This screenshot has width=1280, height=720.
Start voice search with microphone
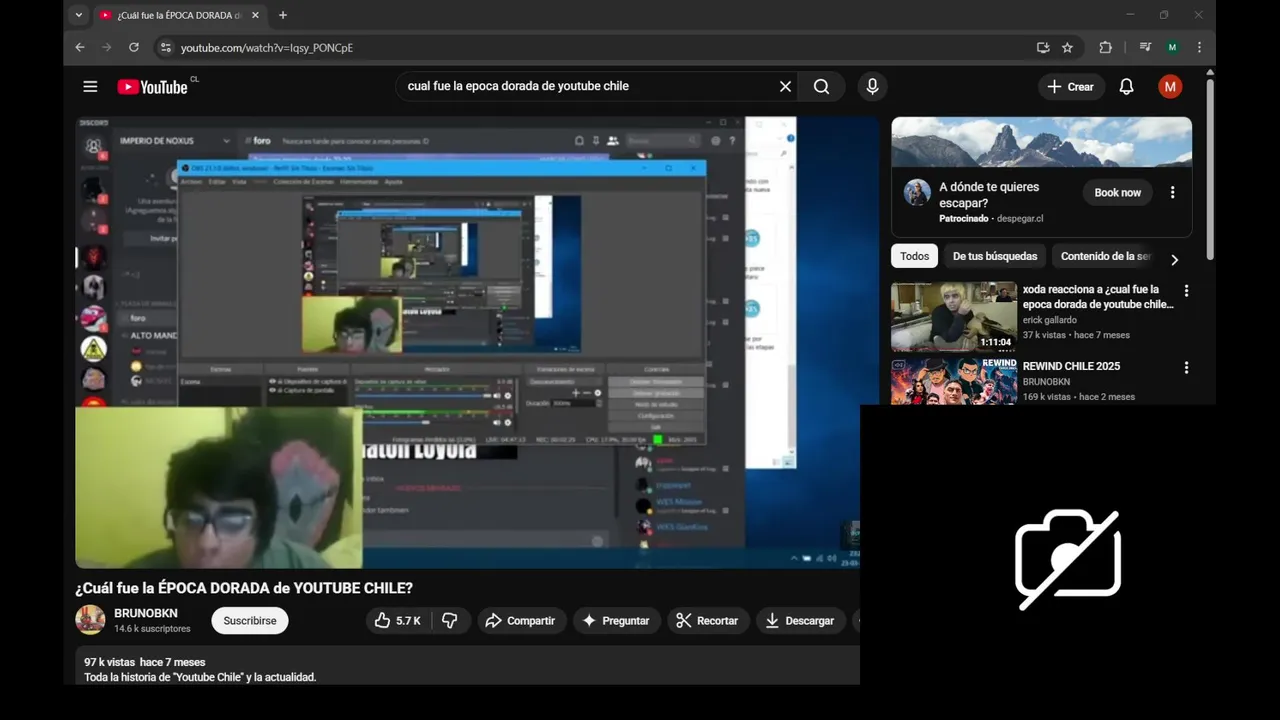click(x=872, y=87)
